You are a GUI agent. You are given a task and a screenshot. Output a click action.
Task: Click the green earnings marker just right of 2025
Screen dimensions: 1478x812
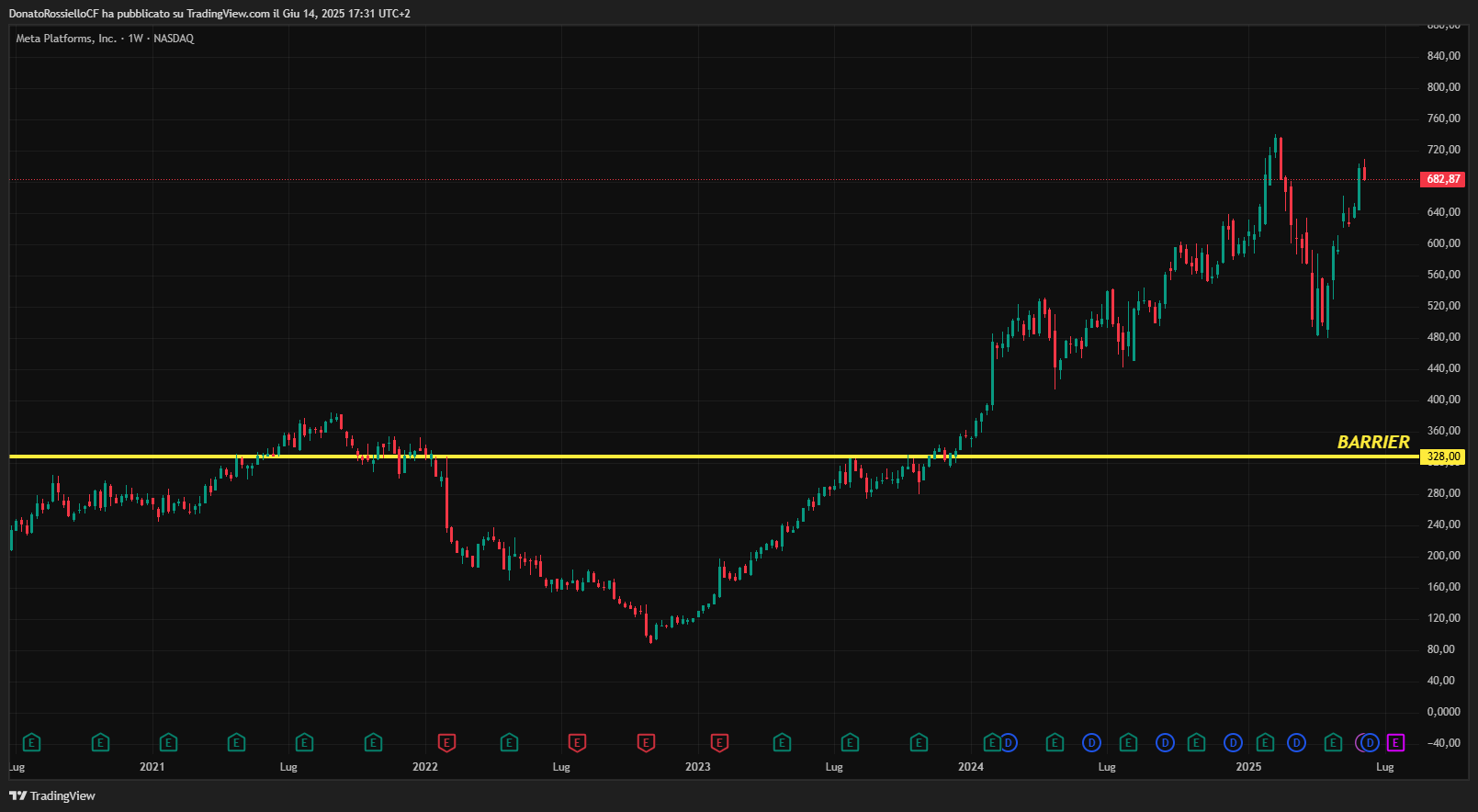(x=1265, y=742)
